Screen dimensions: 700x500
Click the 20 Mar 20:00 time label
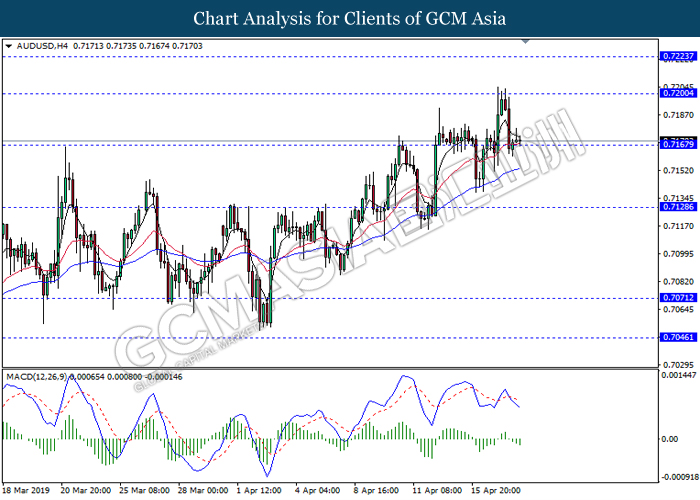[86, 491]
